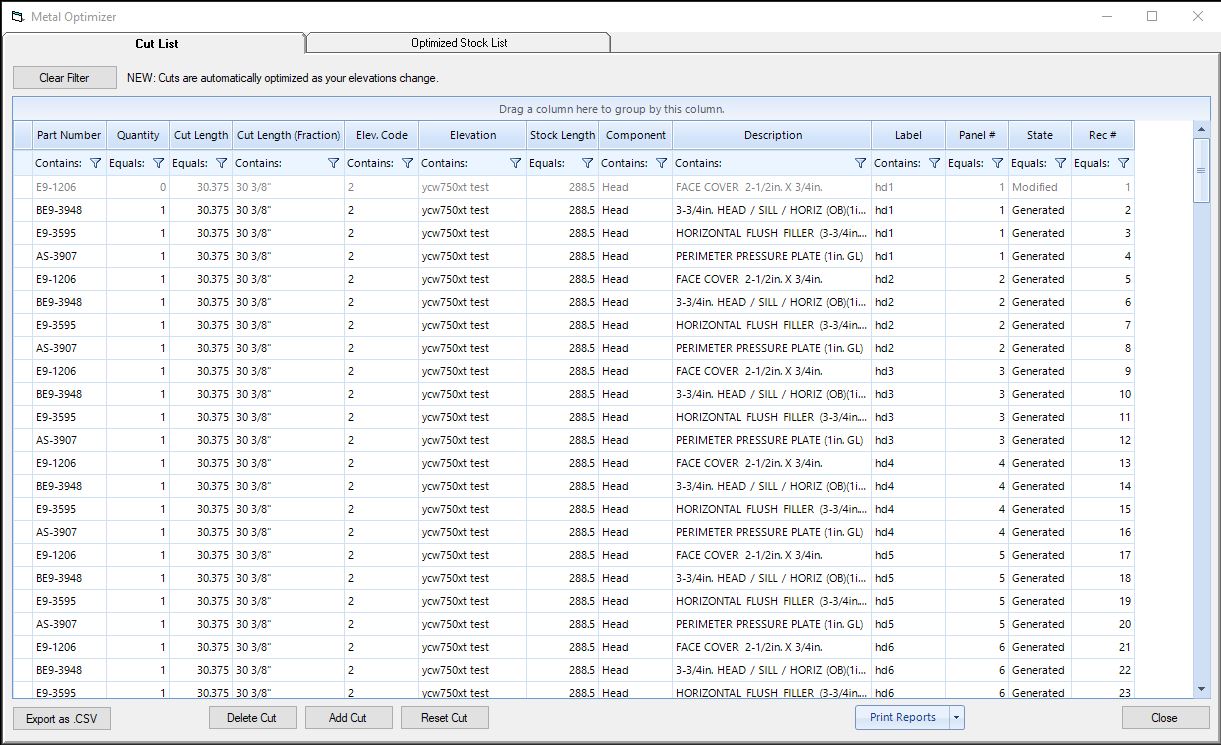Open the filter icon for Elevation column
The image size is (1221, 745).
(x=515, y=163)
